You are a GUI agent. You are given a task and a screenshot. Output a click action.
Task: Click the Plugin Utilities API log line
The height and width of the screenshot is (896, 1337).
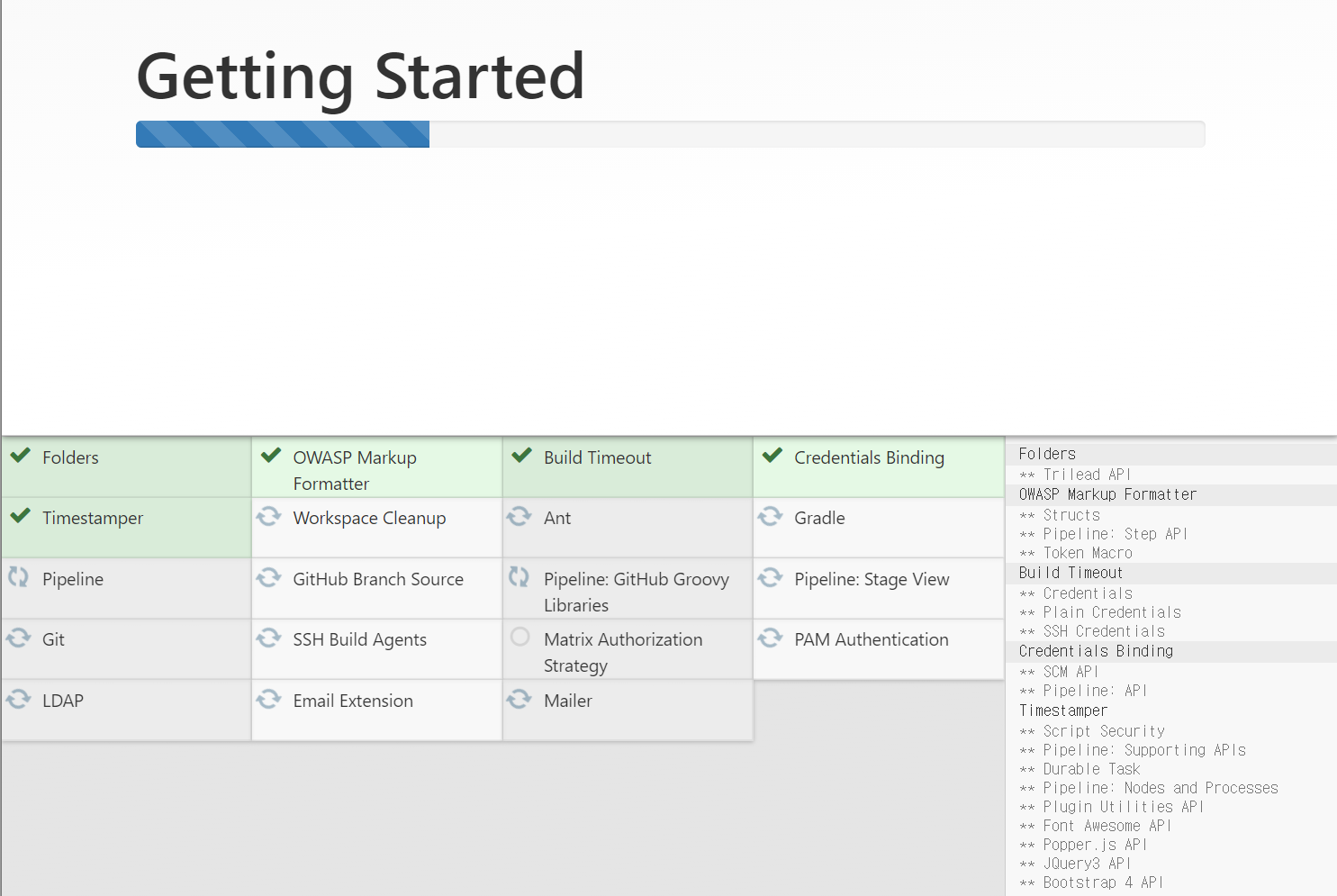1111,807
